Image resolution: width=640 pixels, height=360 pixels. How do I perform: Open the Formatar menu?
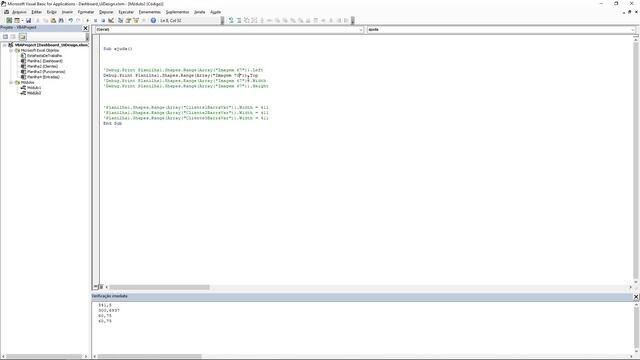(x=86, y=12)
